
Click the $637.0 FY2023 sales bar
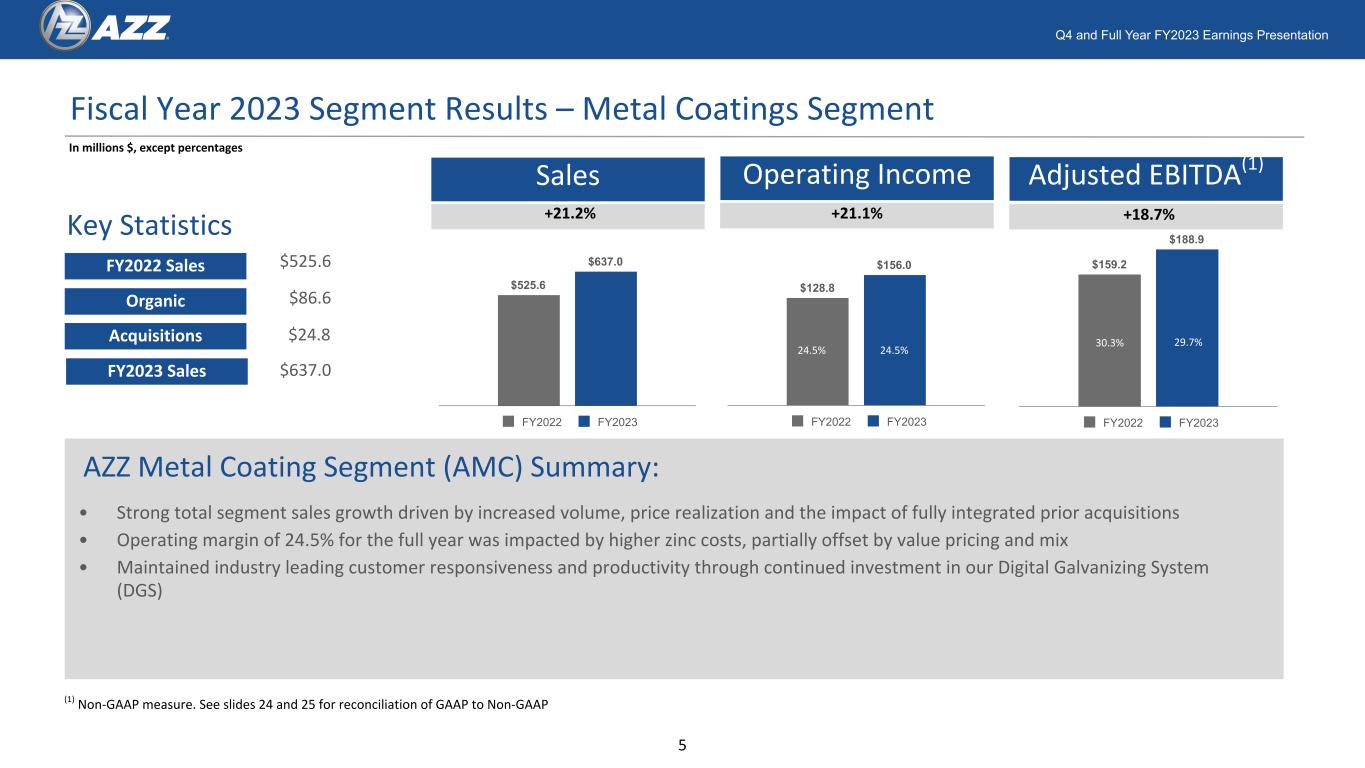pos(606,338)
